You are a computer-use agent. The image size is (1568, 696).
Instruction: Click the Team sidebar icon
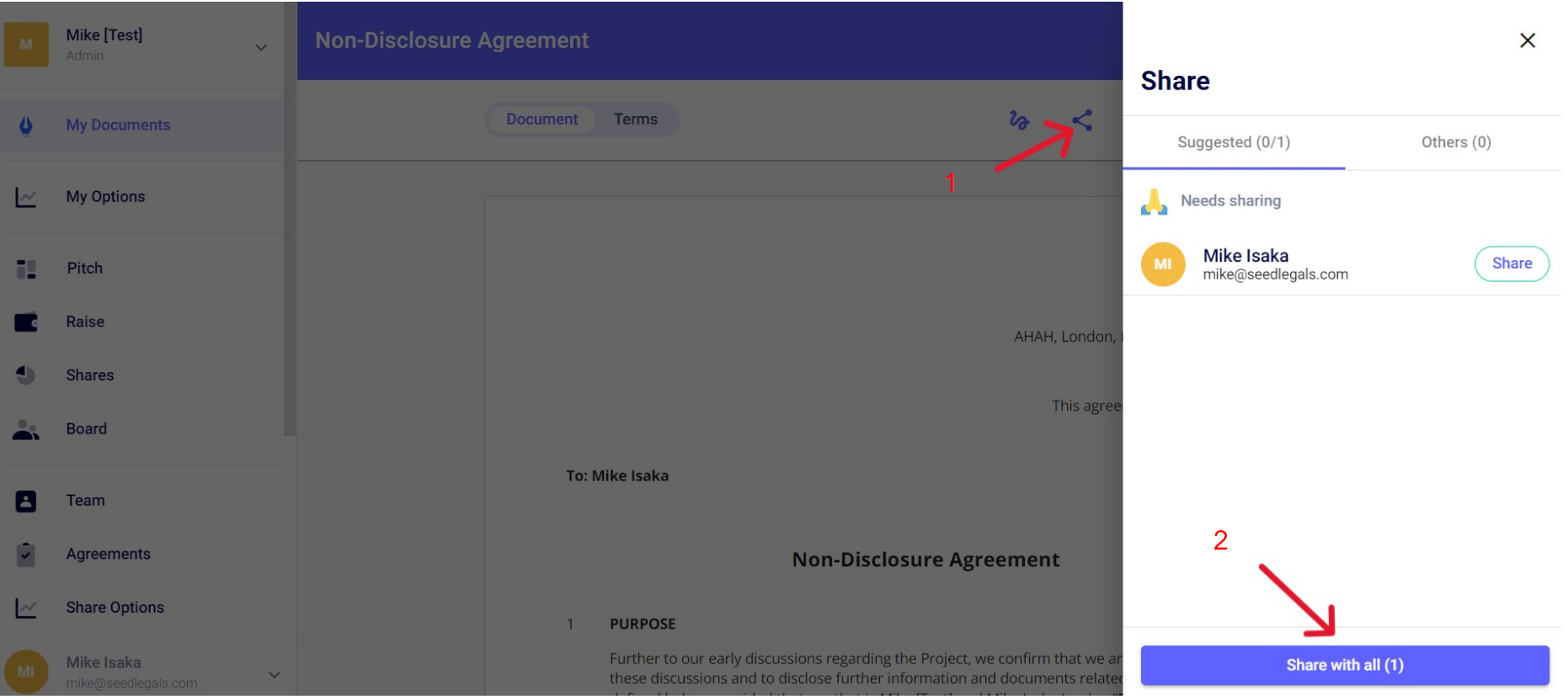[x=26, y=501]
